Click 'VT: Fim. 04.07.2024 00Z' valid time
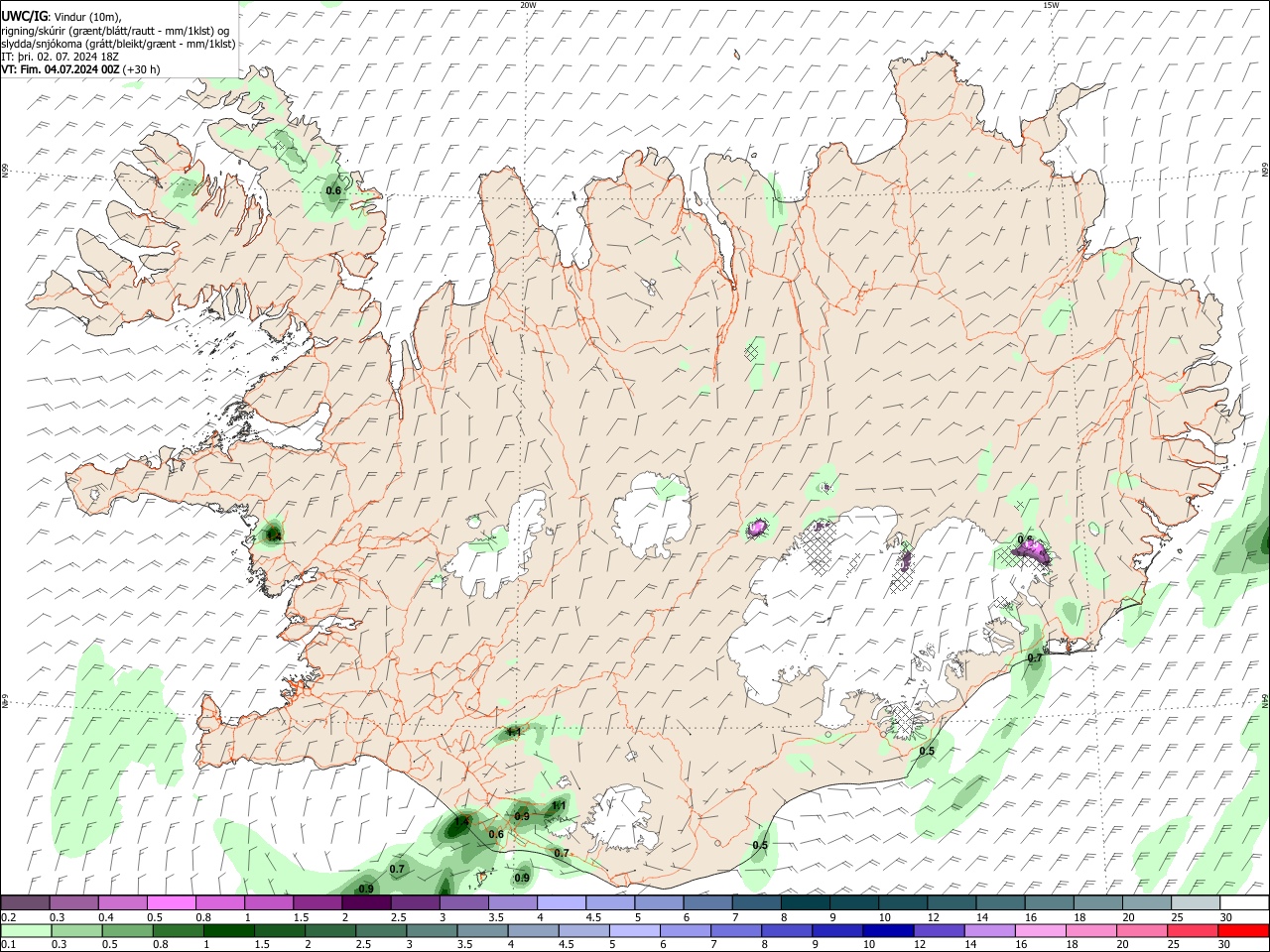The height and width of the screenshot is (952, 1270). pyautogui.click(x=61, y=69)
